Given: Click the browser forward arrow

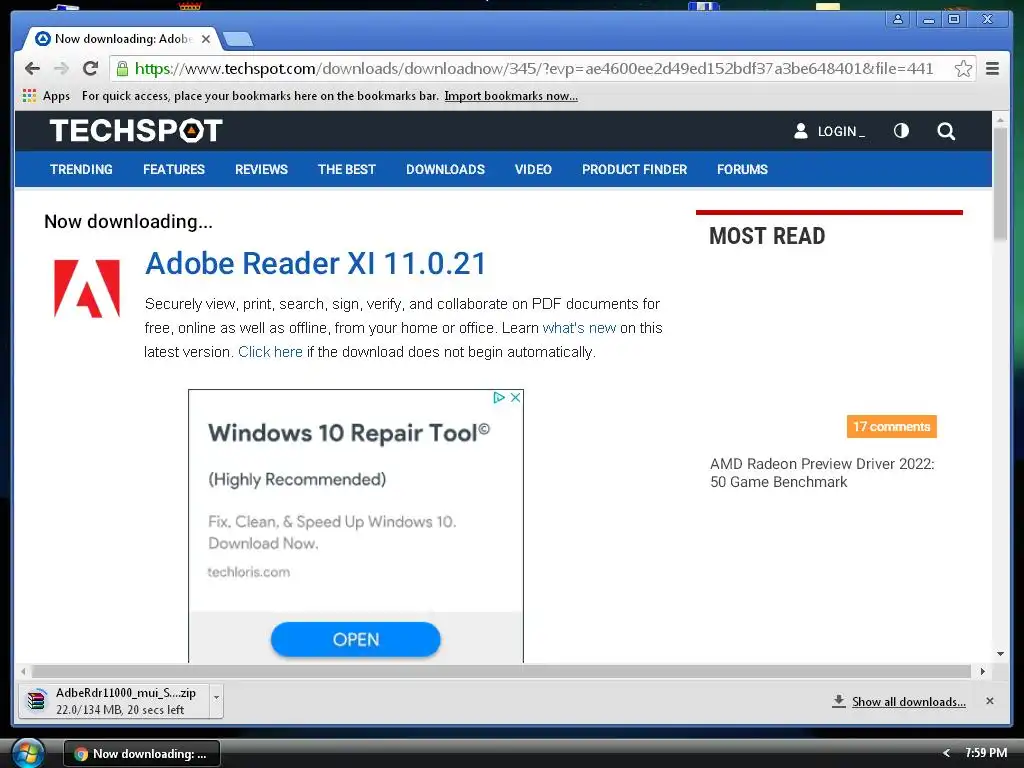Looking at the screenshot, I should pos(61,69).
